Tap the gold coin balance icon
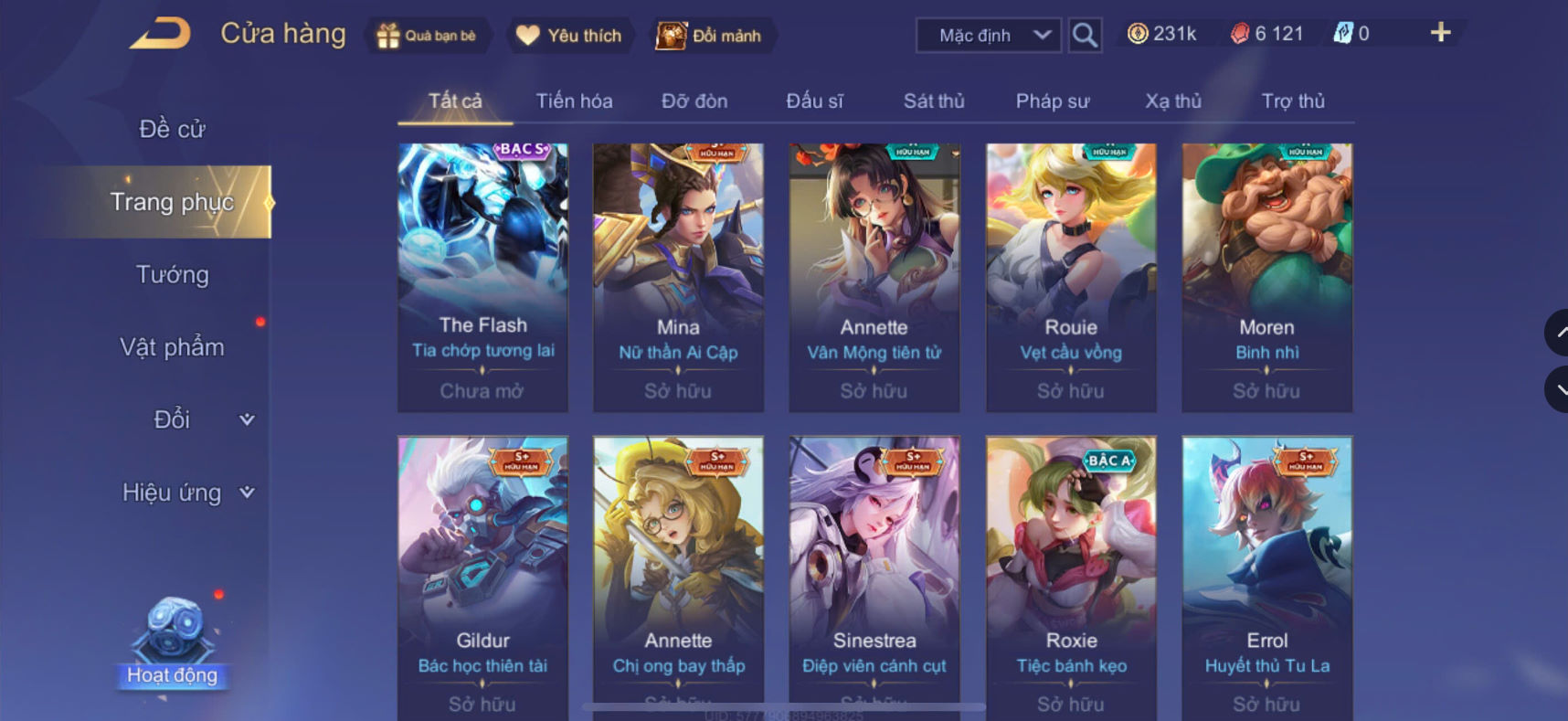The image size is (1568, 721). click(x=1137, y=34)
